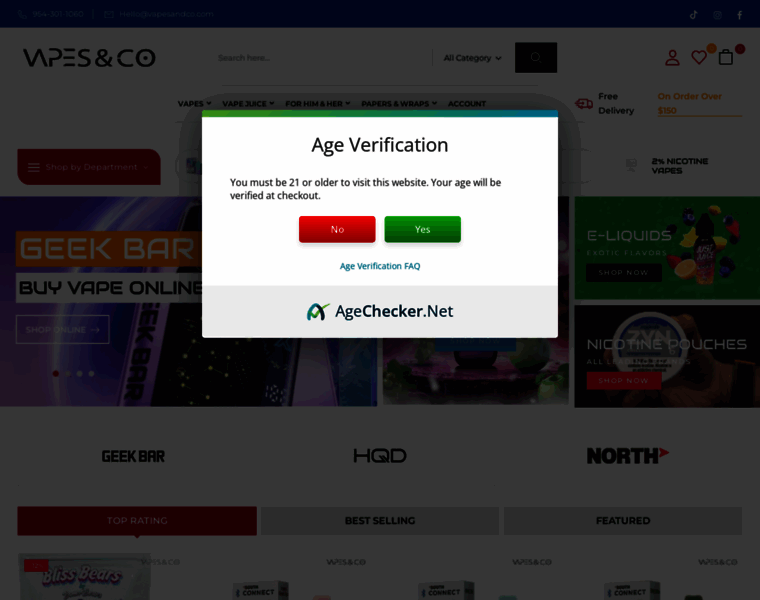Image resolution: width=760 pixels, height=600 pixels.
Task: Click the GEEK BAR brand logo
Action: point(133,456)
